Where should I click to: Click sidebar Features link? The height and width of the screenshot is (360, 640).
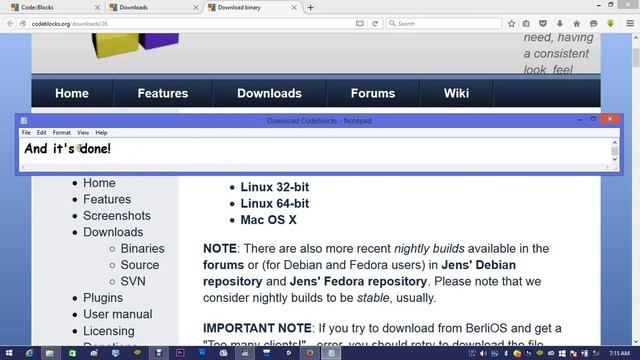click(x=107, y=199)
